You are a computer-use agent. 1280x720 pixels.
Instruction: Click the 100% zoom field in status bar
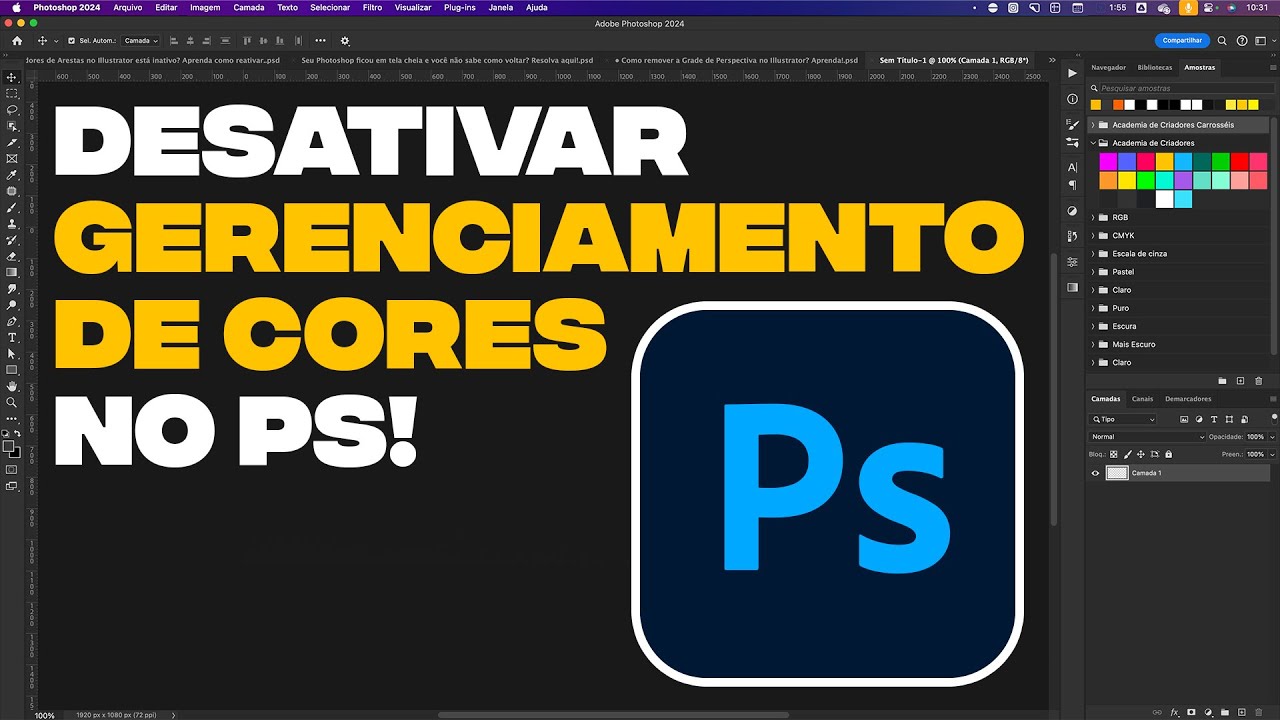(x=45, y=715)
